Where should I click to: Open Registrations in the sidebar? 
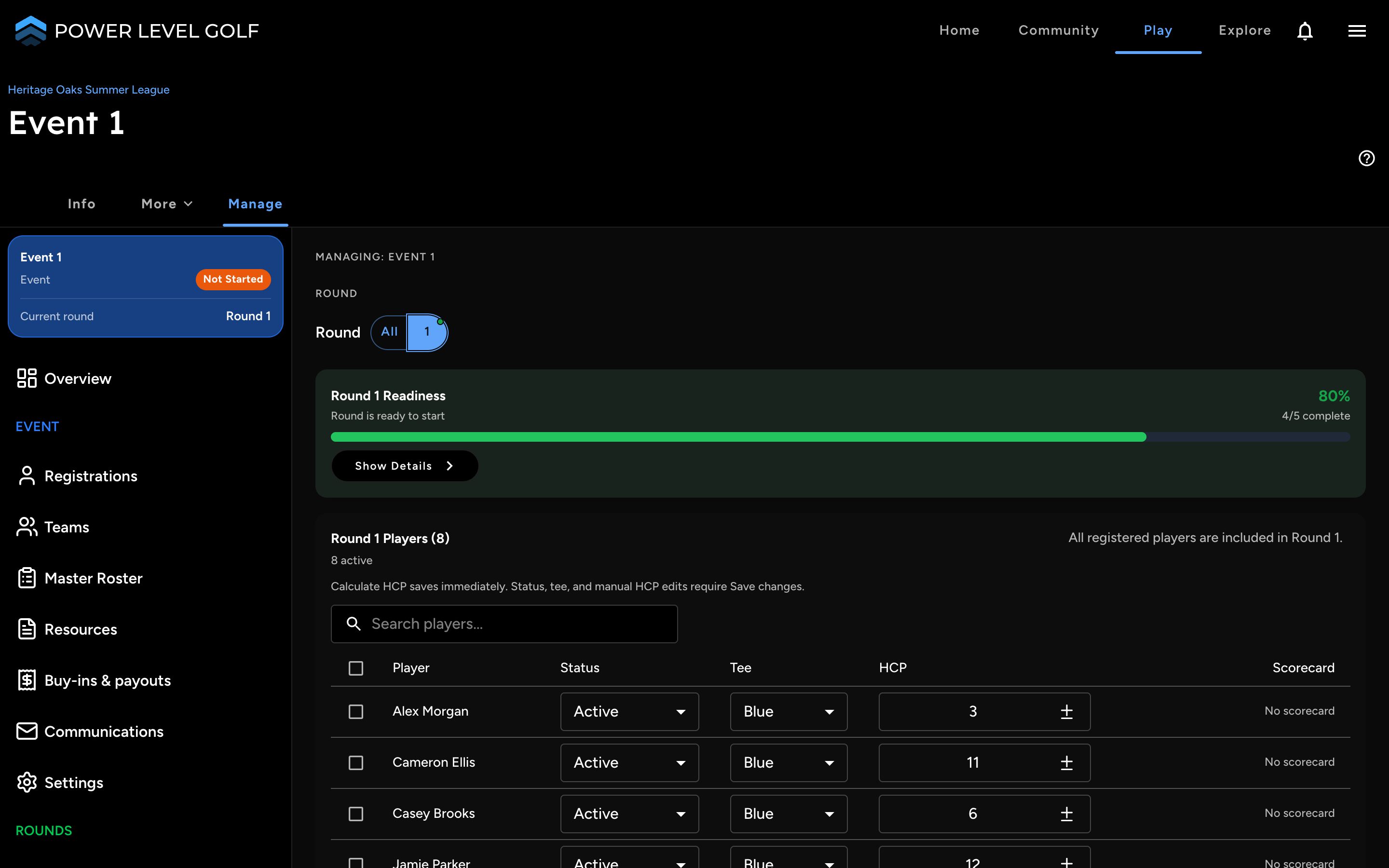78,476
